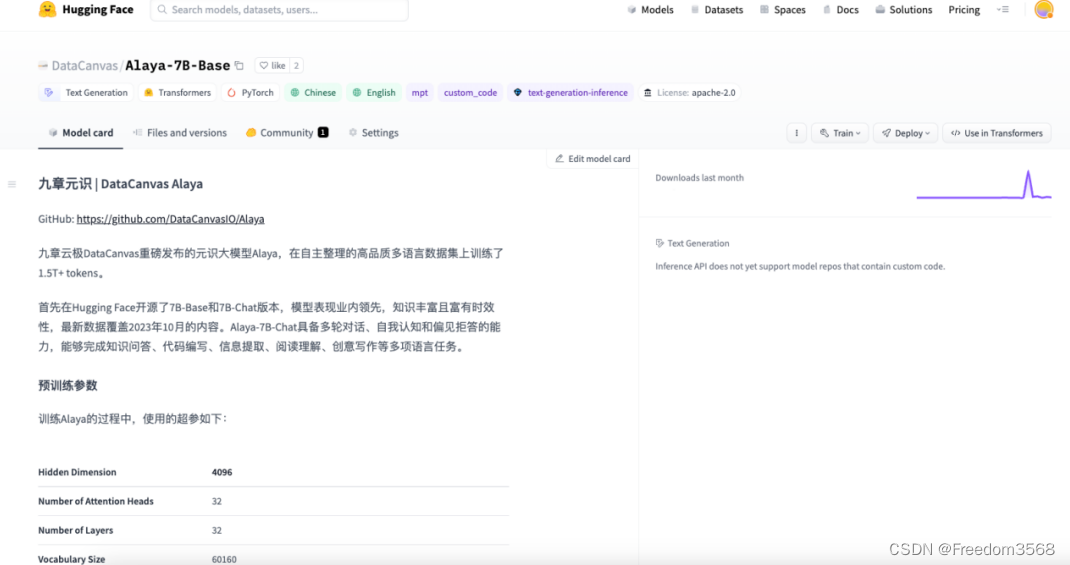Open the like count 2
The image size is (1070, 565).
296,66
